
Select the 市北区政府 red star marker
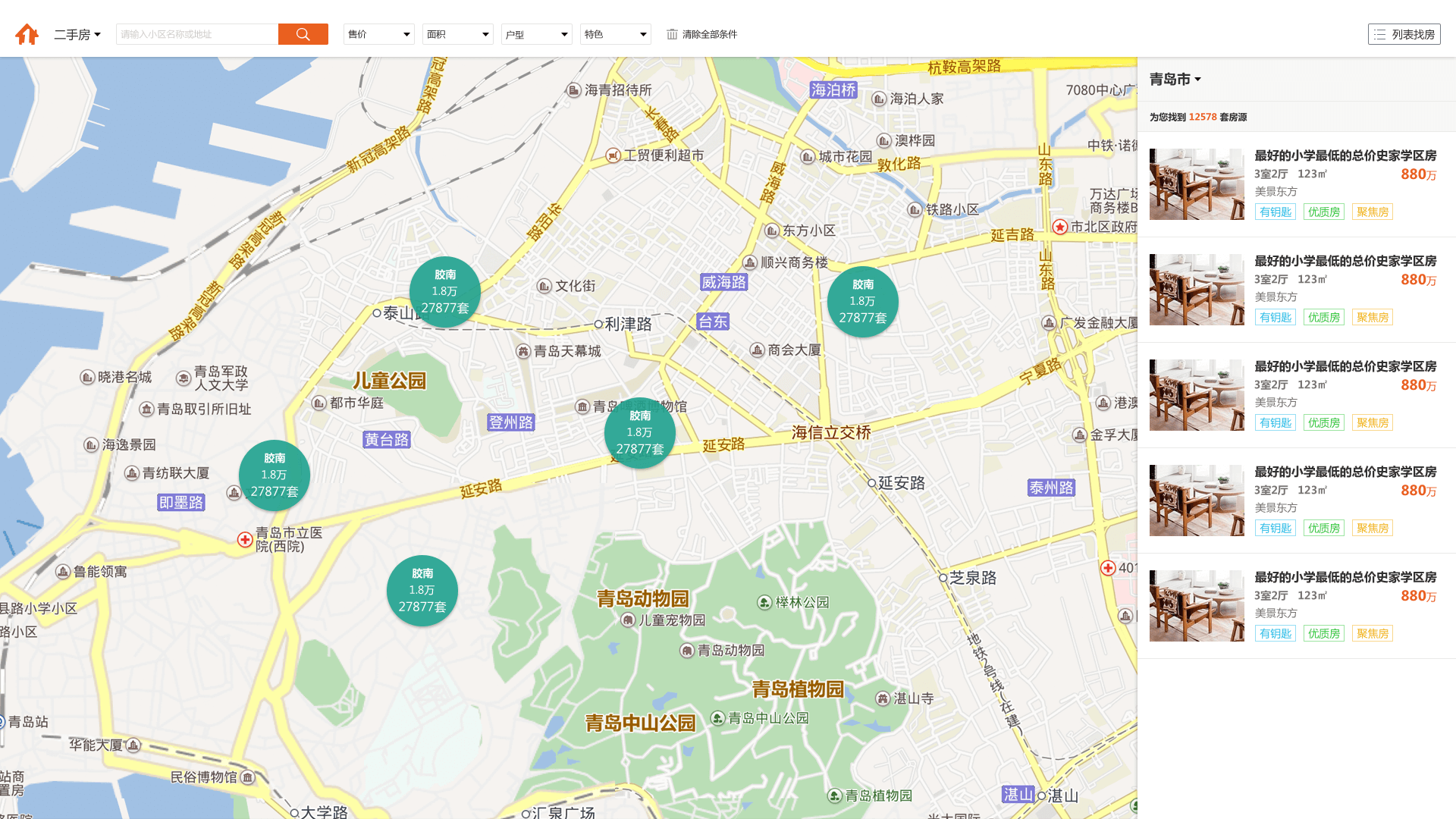click(1060, 227)
